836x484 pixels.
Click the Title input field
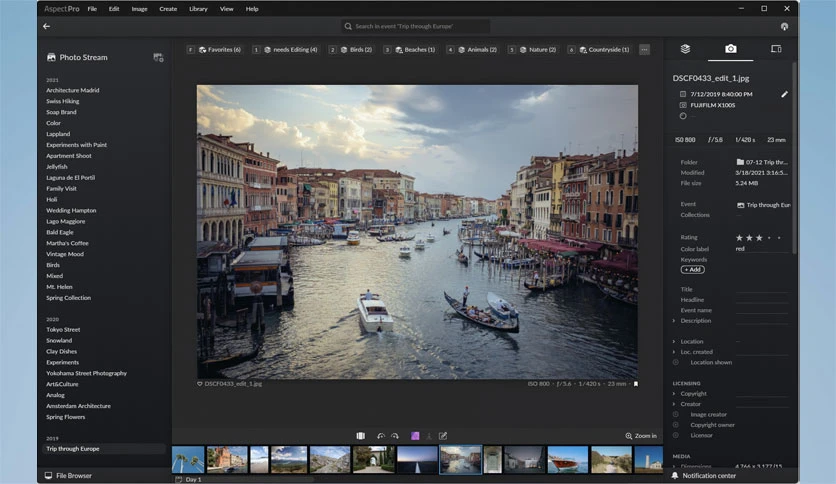(762, 289)
